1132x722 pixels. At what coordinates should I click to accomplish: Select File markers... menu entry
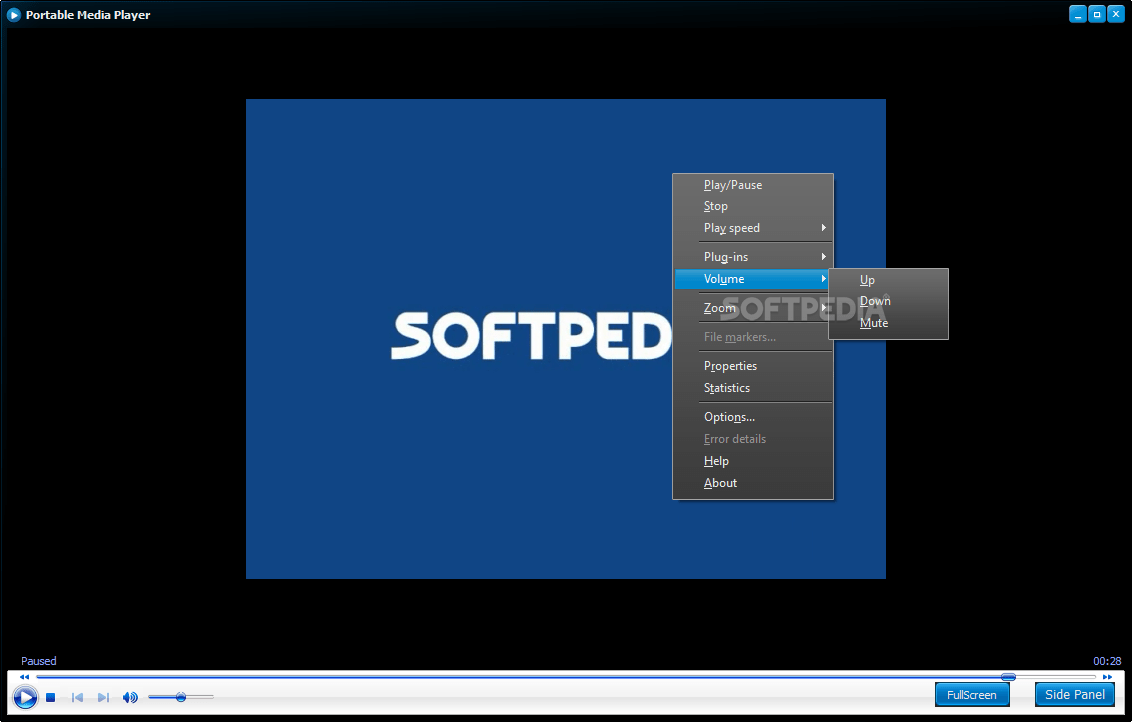[753, 337]
